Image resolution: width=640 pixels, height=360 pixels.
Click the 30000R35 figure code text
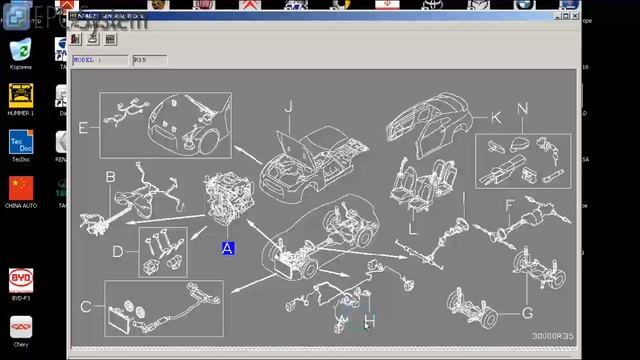click(553, 336)
